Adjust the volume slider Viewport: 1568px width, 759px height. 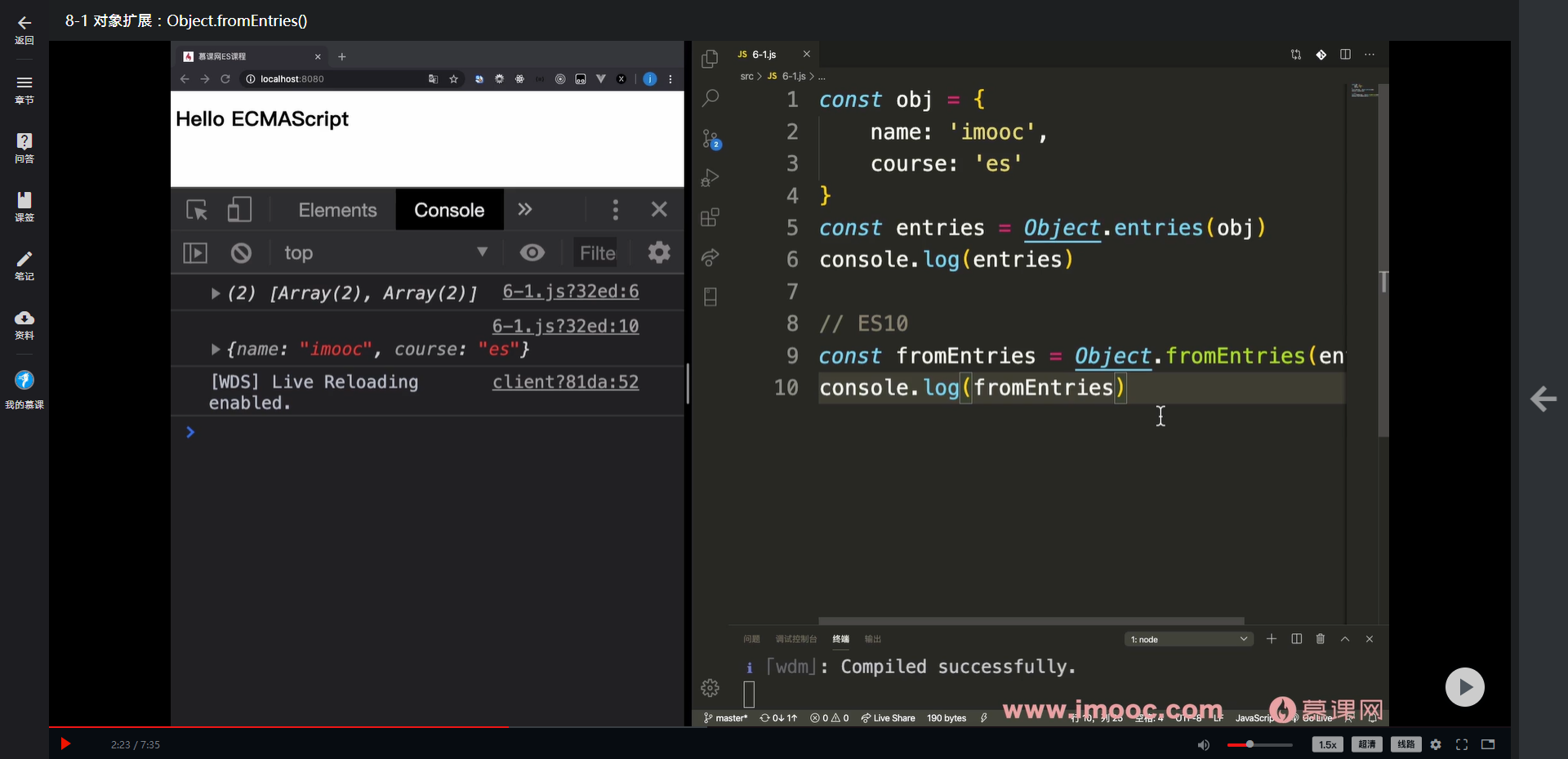[1259, 744]
